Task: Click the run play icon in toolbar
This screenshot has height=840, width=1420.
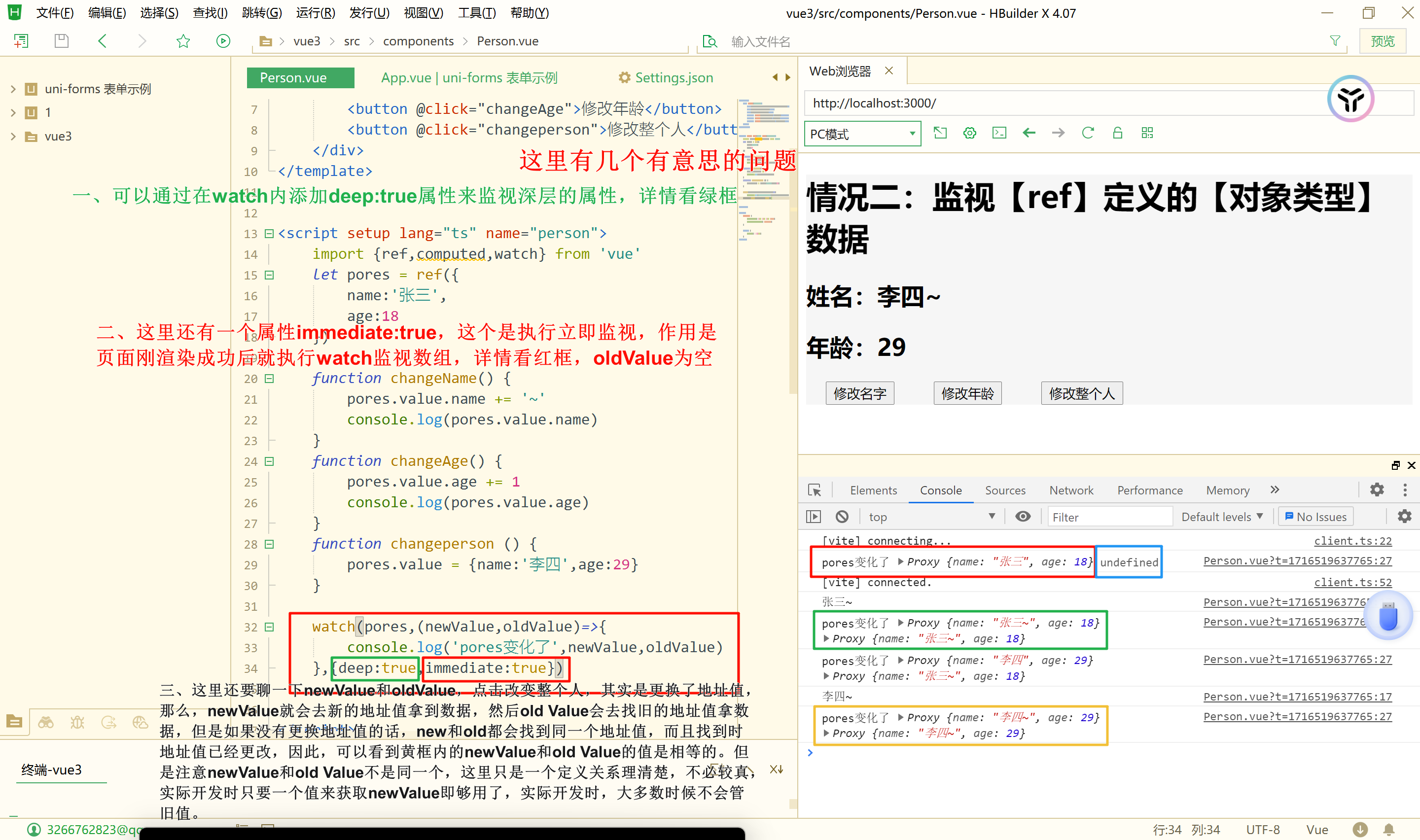Action: (x=223, y=41)
